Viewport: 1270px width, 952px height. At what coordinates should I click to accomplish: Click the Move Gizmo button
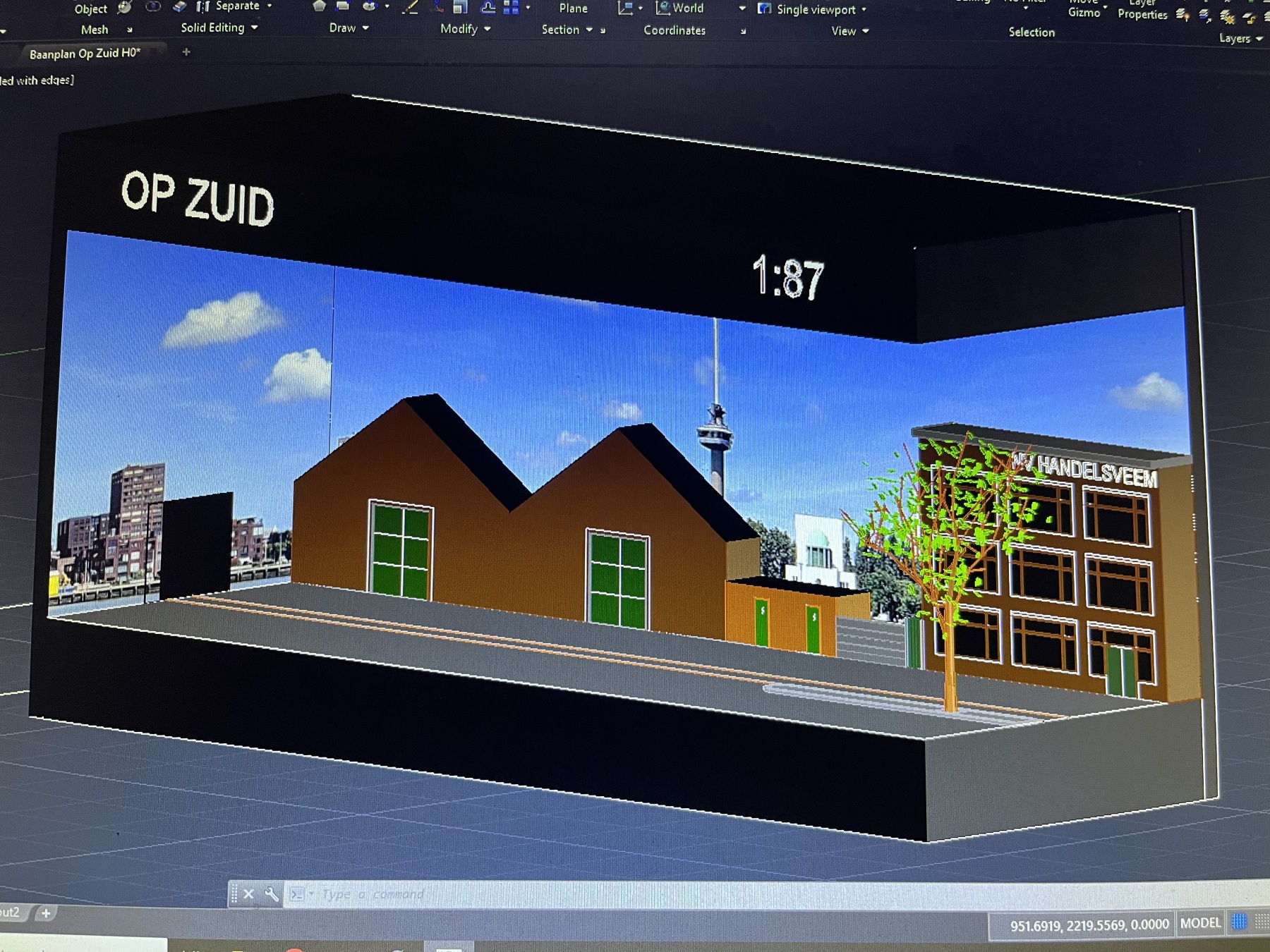click(1084, 9)
